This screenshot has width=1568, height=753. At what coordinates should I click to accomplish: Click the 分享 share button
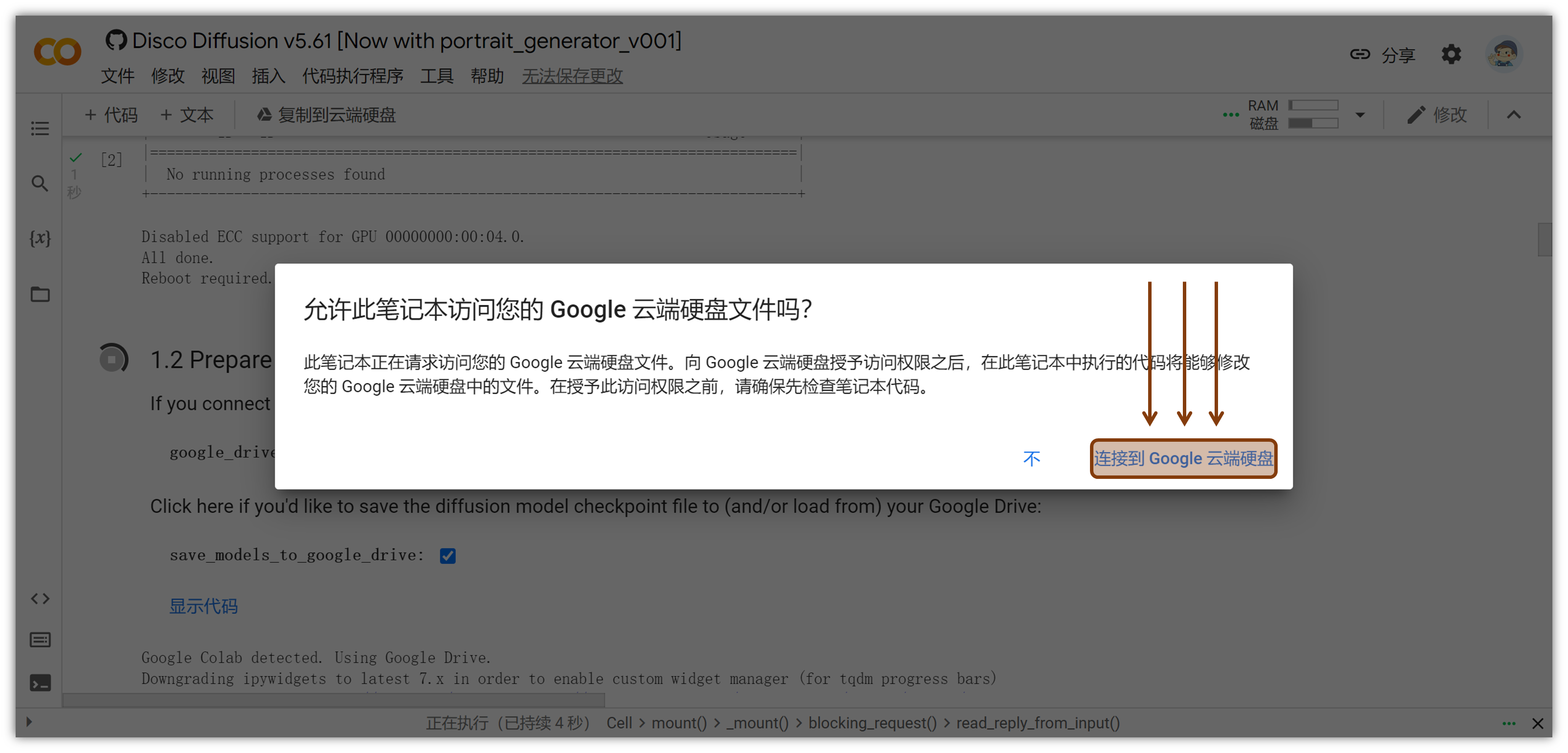pos(1398,55)
